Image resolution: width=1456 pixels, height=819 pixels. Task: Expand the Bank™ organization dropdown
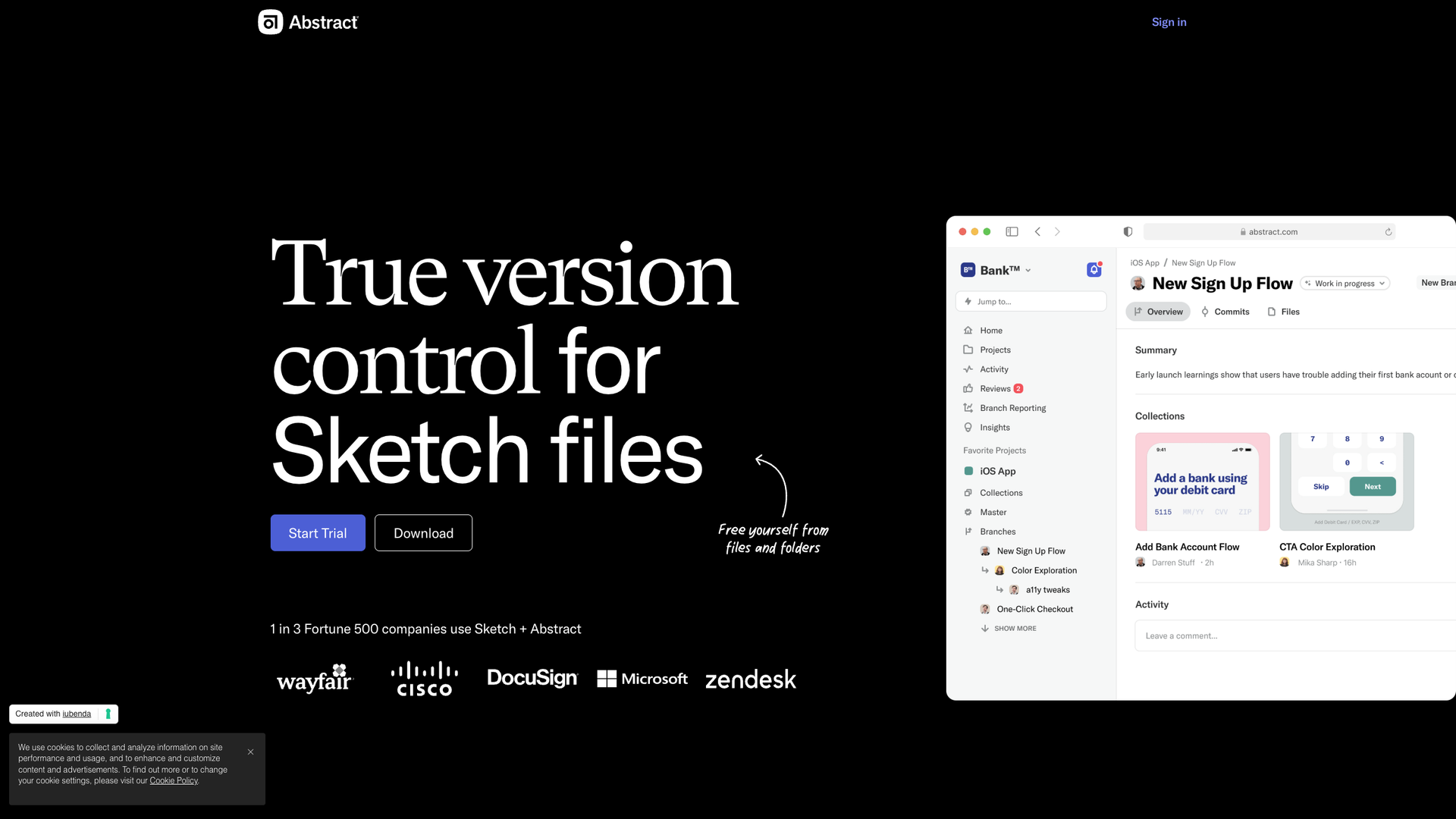(x=999, y=271)
